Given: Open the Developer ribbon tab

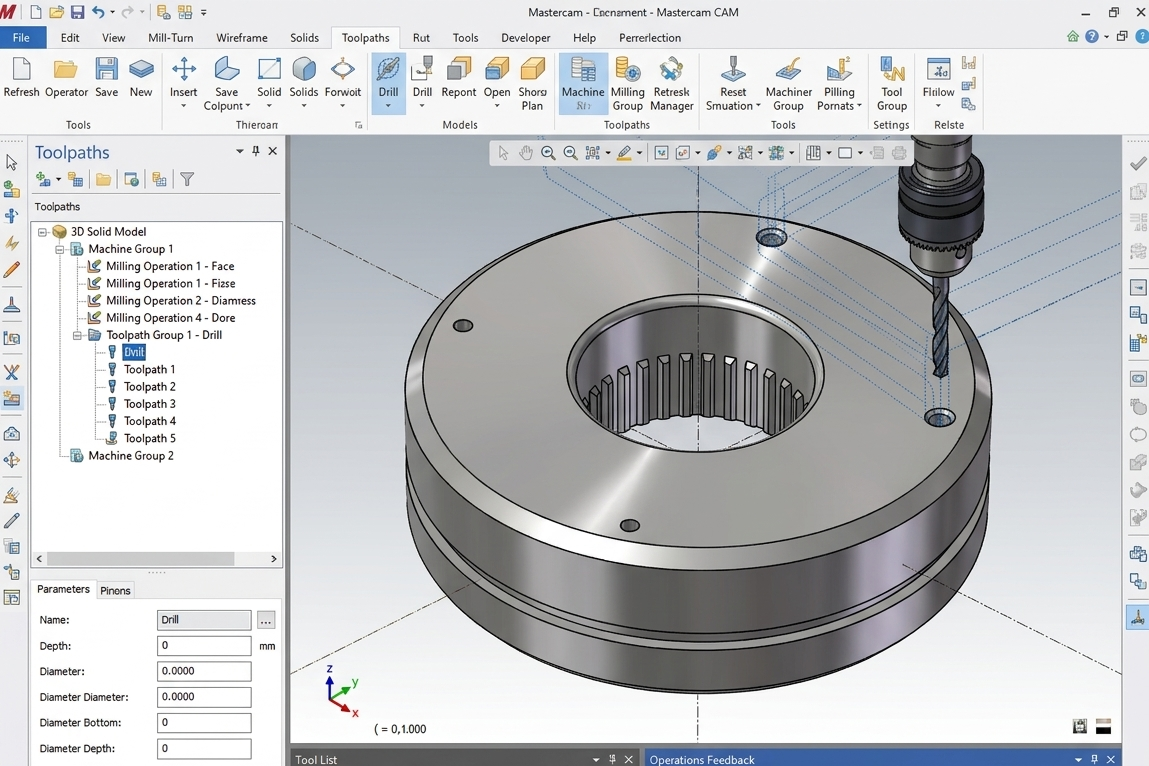Looking at the screenshot, I should click(x=525, y=37).
